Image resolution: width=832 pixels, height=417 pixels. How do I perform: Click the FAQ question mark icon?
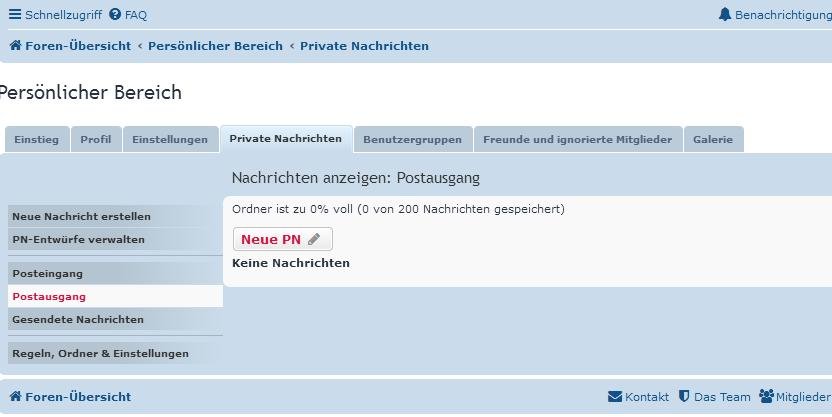click(115, 15)
